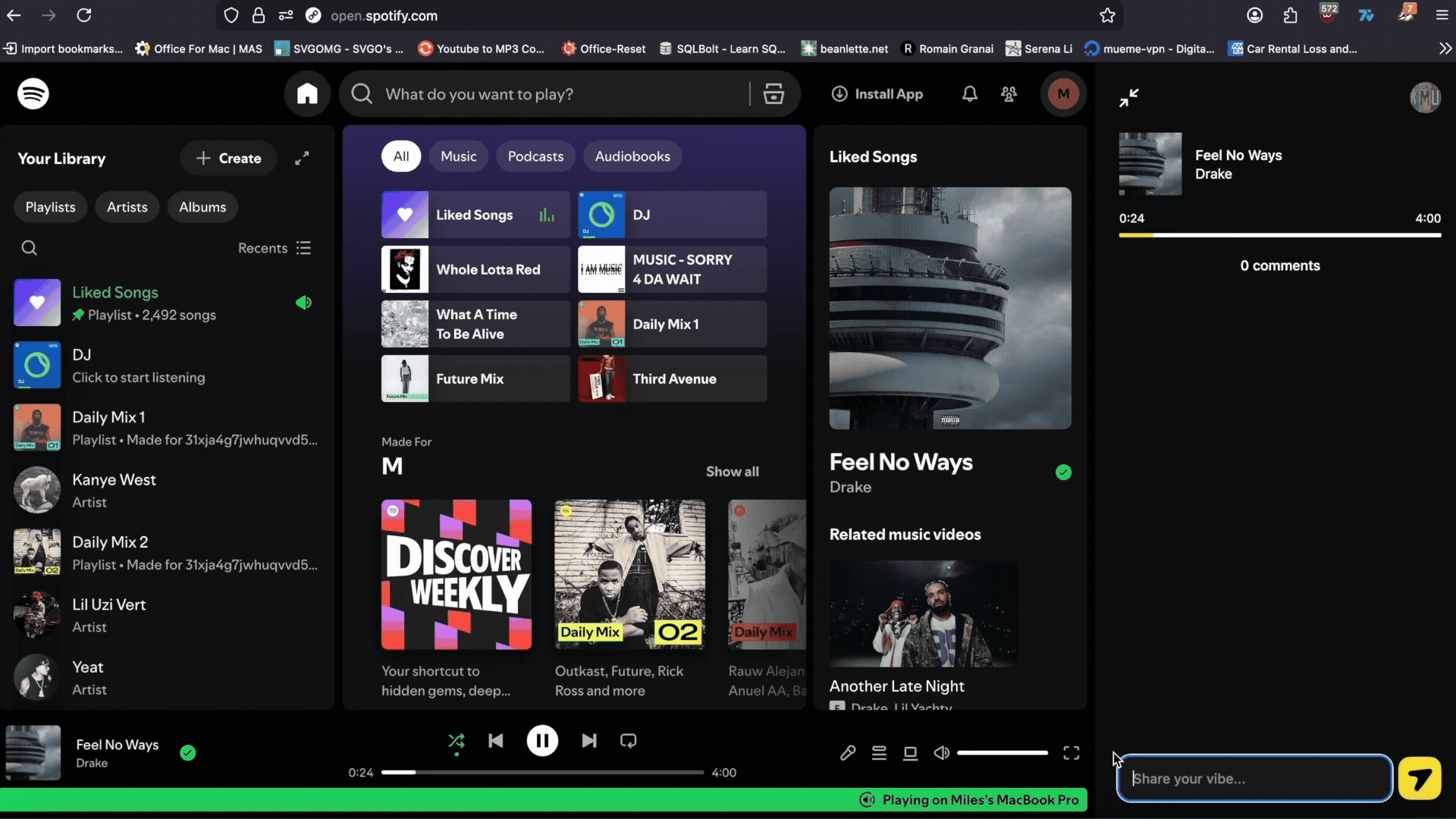The width and height of the screenshot is (1456, 819).
Task: Select the Podcasts filter tab
Action: coord(535,156)
